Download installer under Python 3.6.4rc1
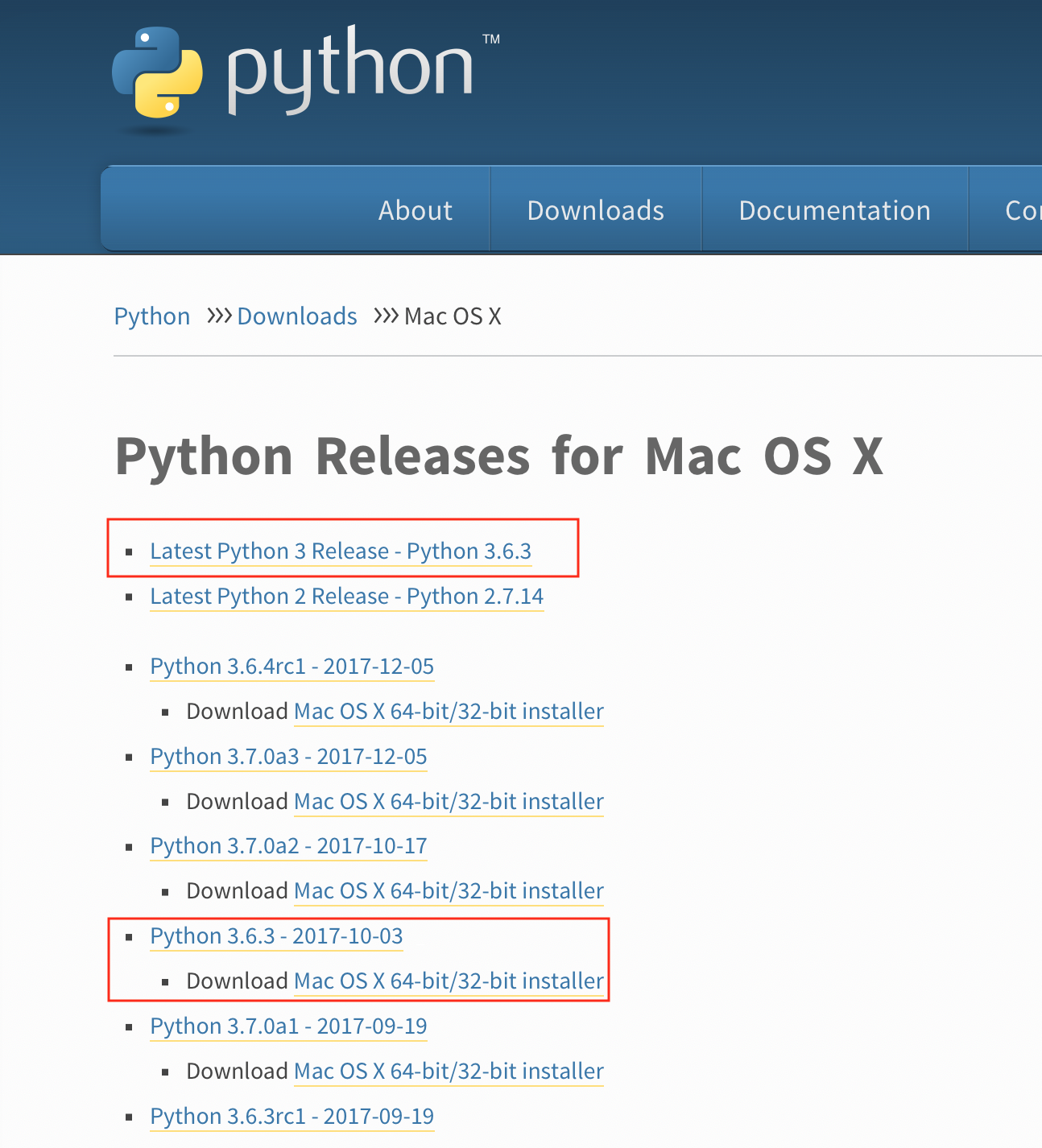 point(449,712)
